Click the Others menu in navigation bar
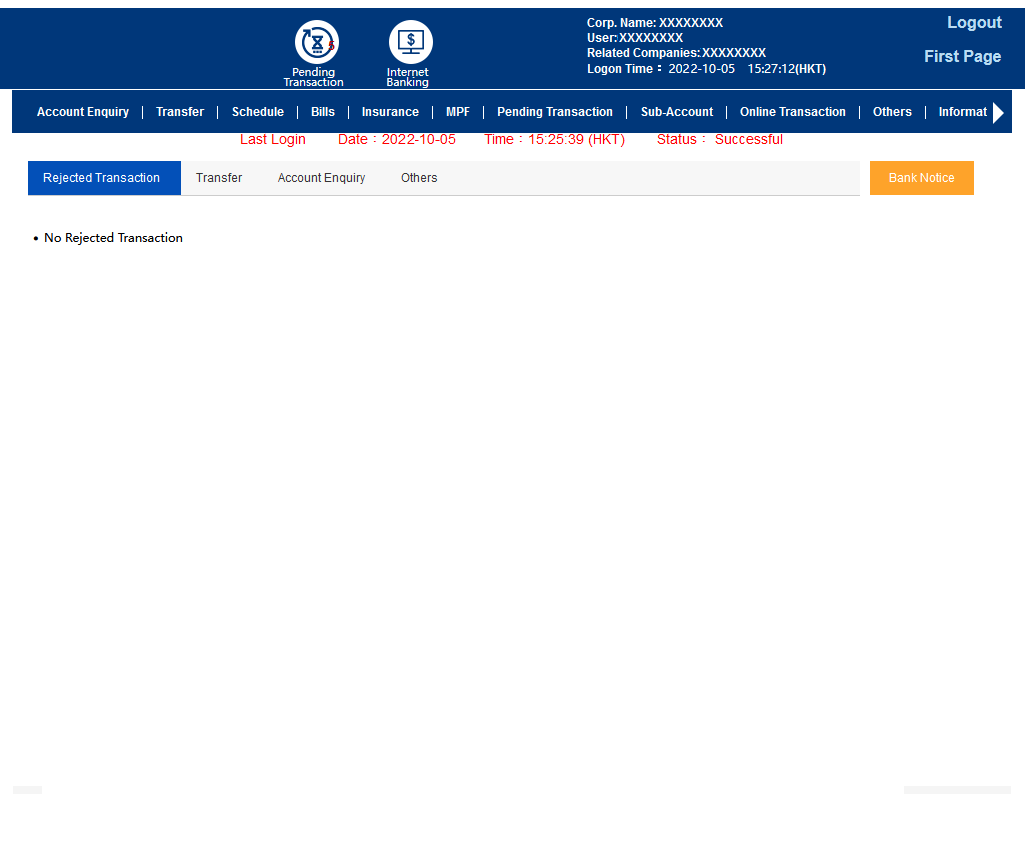 (x=892, y=112)
